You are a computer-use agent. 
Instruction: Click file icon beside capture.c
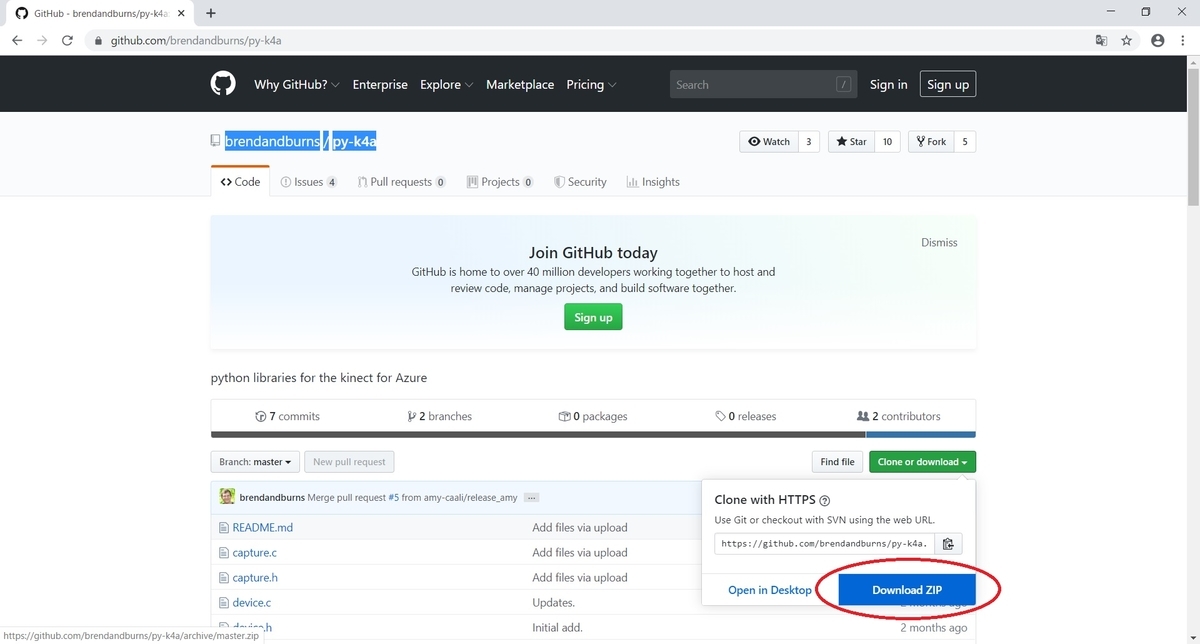[x=224, y=552]
